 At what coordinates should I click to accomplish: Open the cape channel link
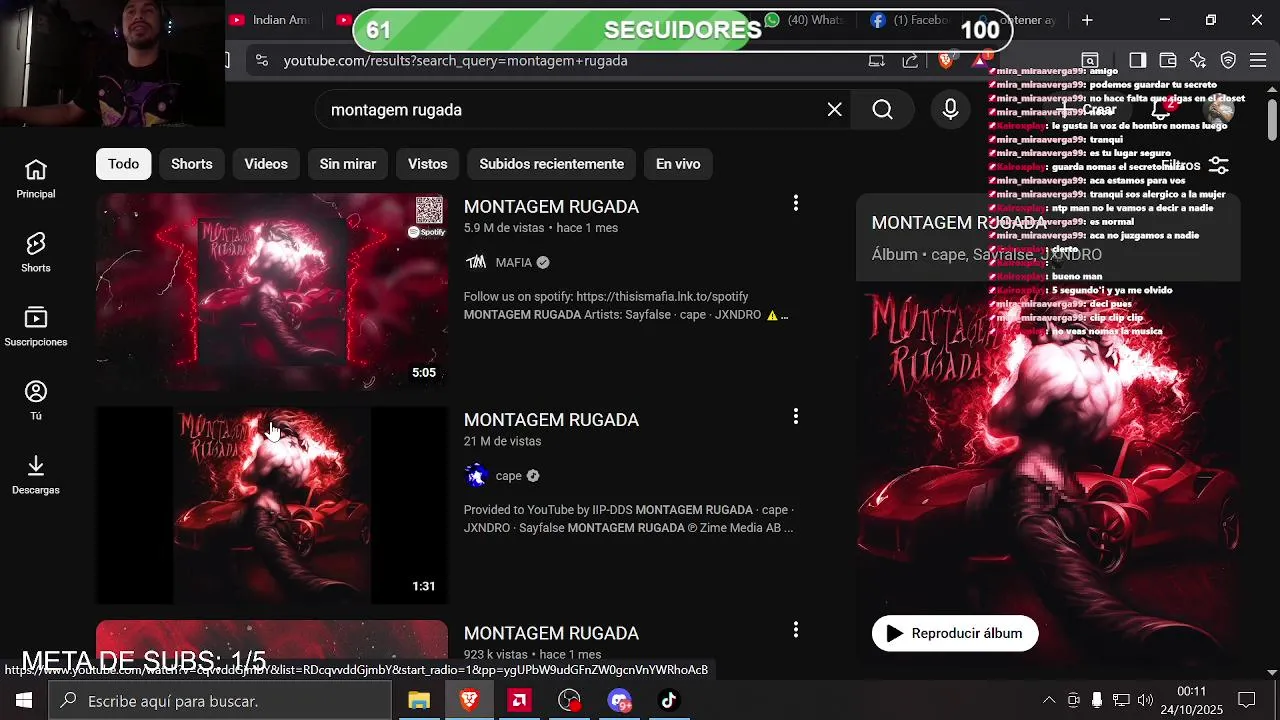tap(509, 476)
